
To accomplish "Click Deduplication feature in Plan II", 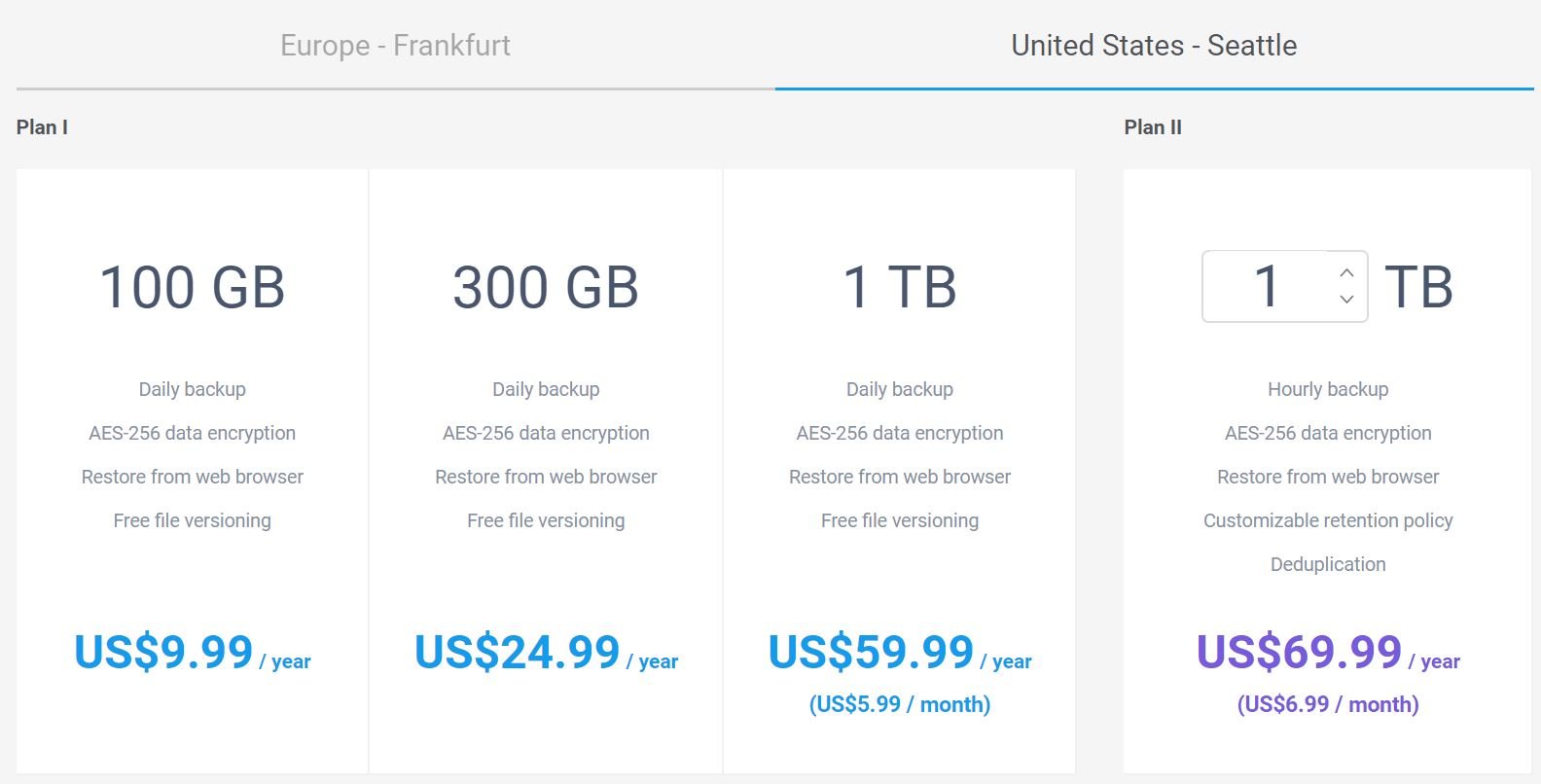I will pyautogui.click(x=1328, y=564).
